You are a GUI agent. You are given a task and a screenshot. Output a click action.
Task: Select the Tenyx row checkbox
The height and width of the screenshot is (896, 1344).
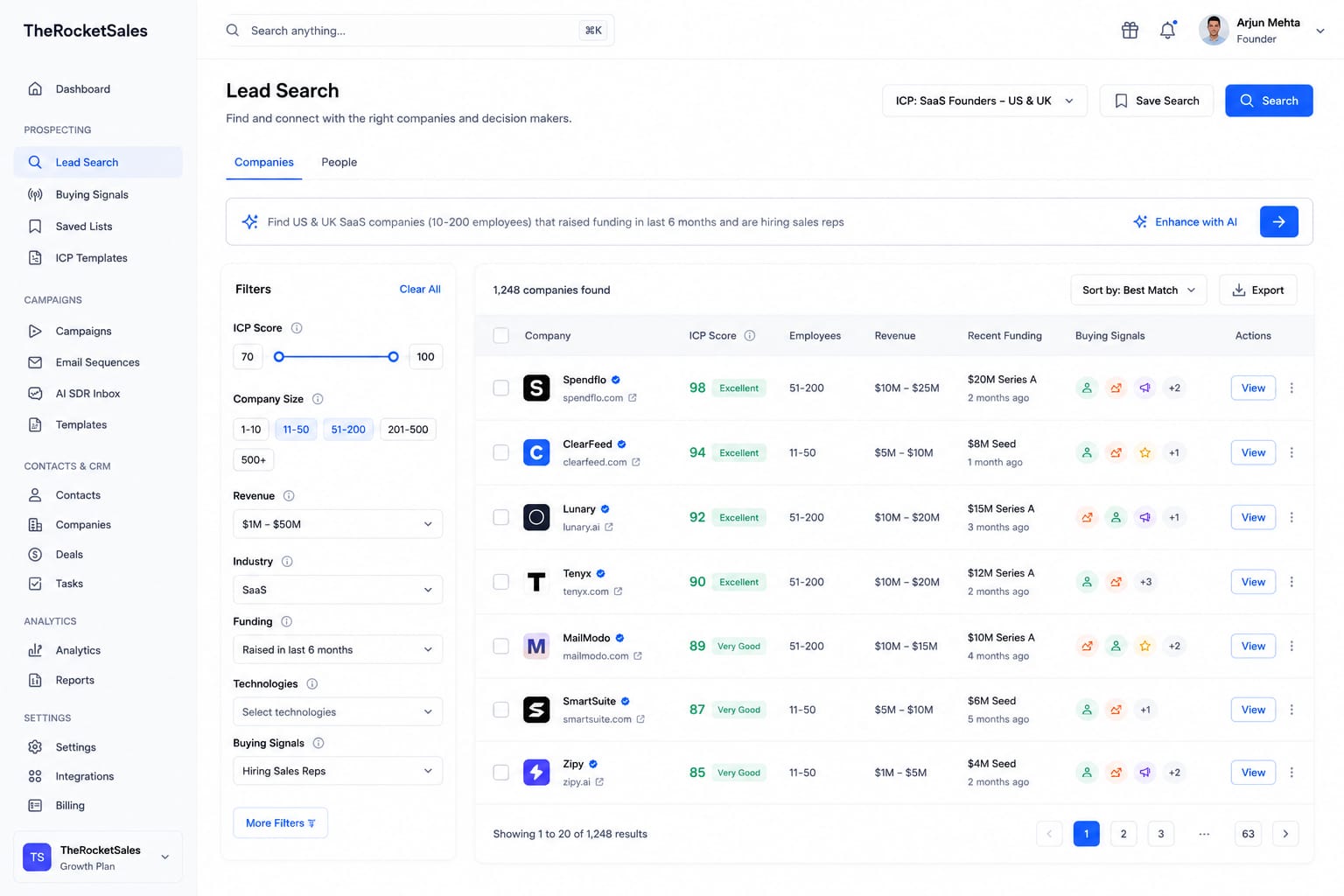501,582
